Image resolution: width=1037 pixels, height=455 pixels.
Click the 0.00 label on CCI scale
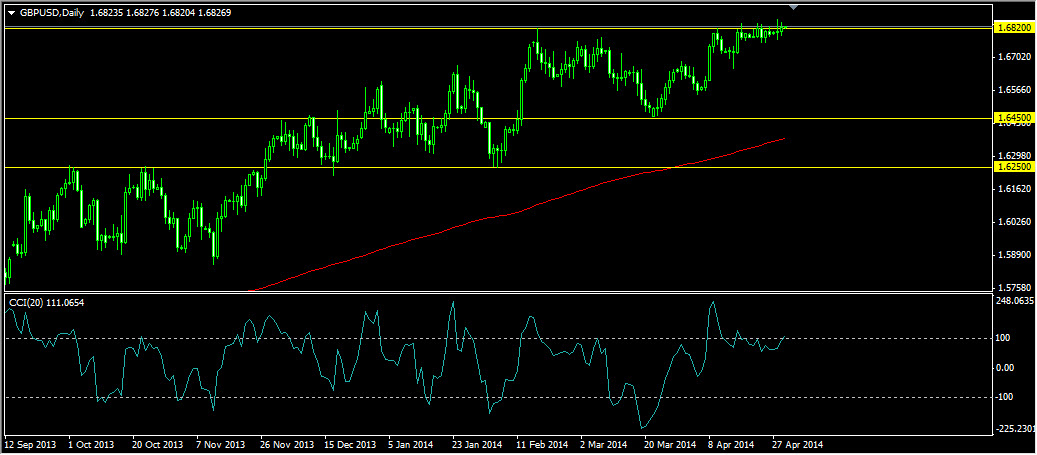point(1006,368)
